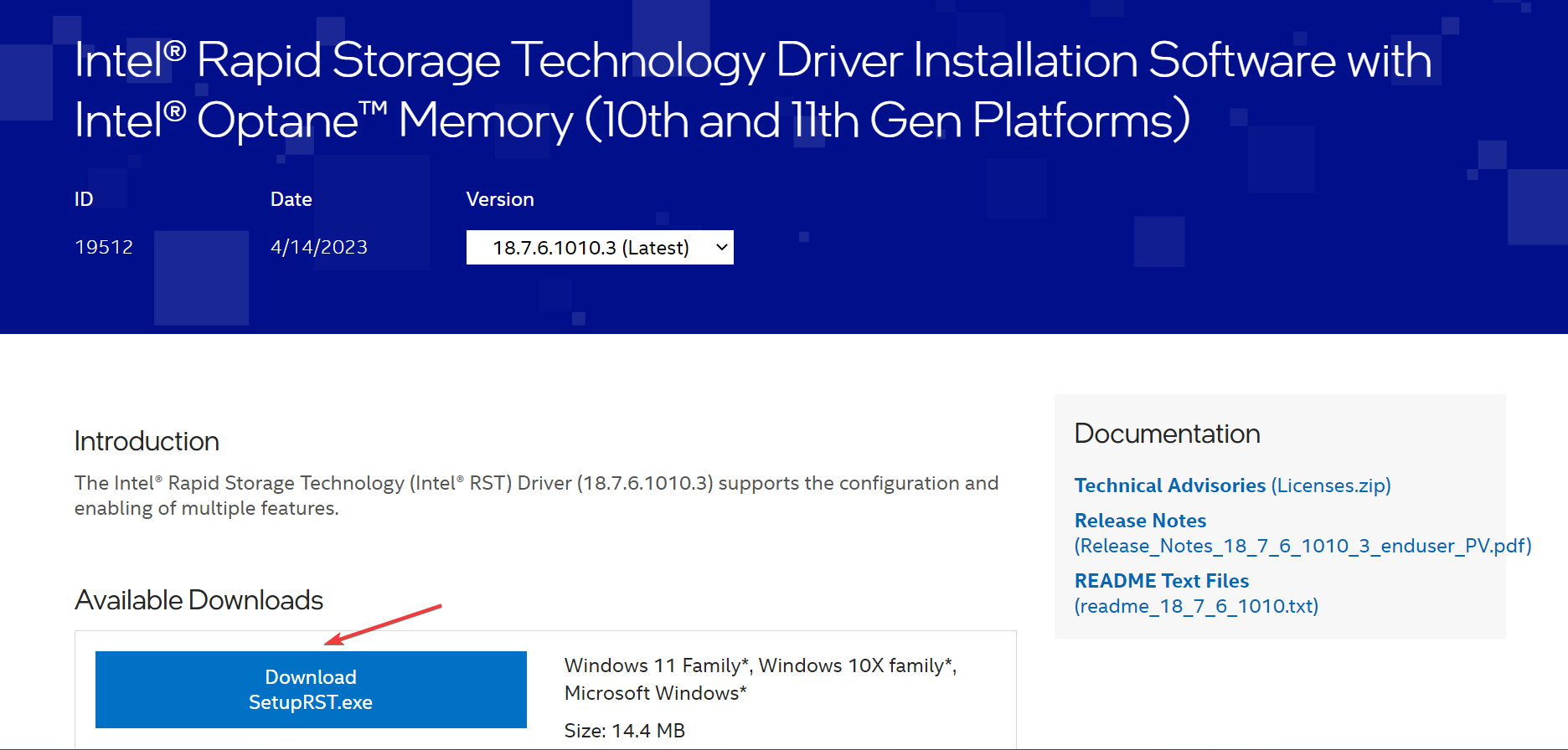The width and height of the screenshot is (1568, 750).
Task: Open the Version dropdown showing 18.7.6.1010.3 (Latest)
Action: coord(600,247)
